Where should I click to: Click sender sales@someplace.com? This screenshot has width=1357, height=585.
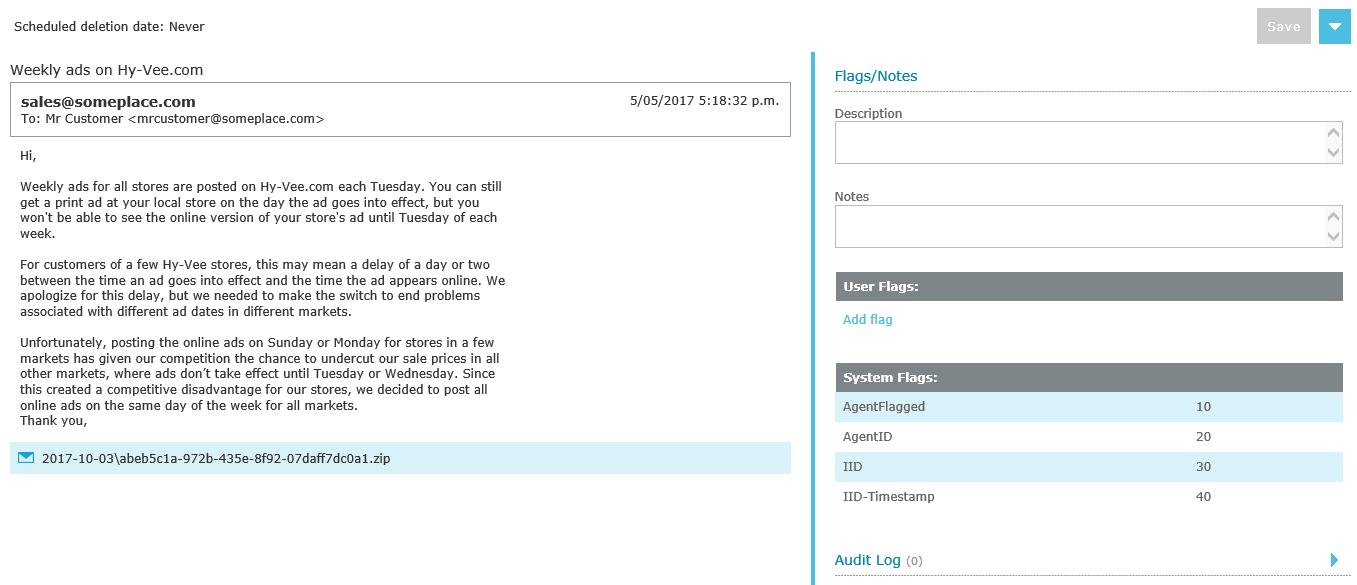tap(108, 102)
